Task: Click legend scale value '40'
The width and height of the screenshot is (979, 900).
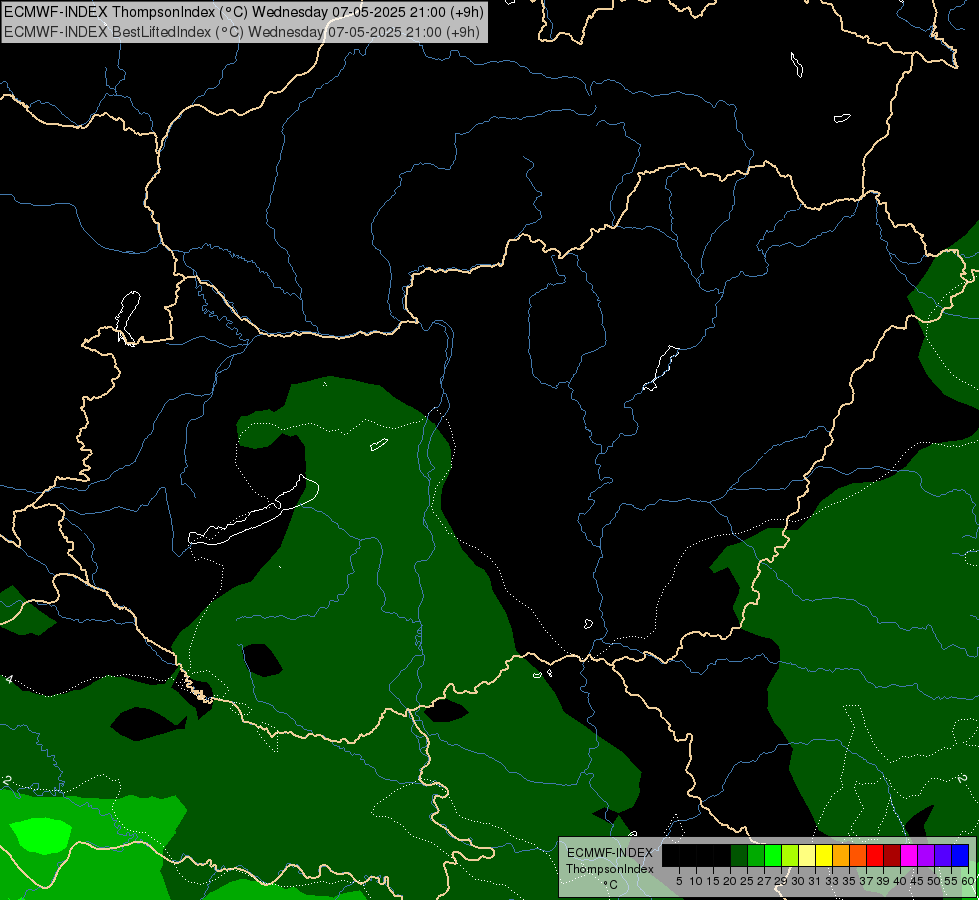Action: [900, 881]
